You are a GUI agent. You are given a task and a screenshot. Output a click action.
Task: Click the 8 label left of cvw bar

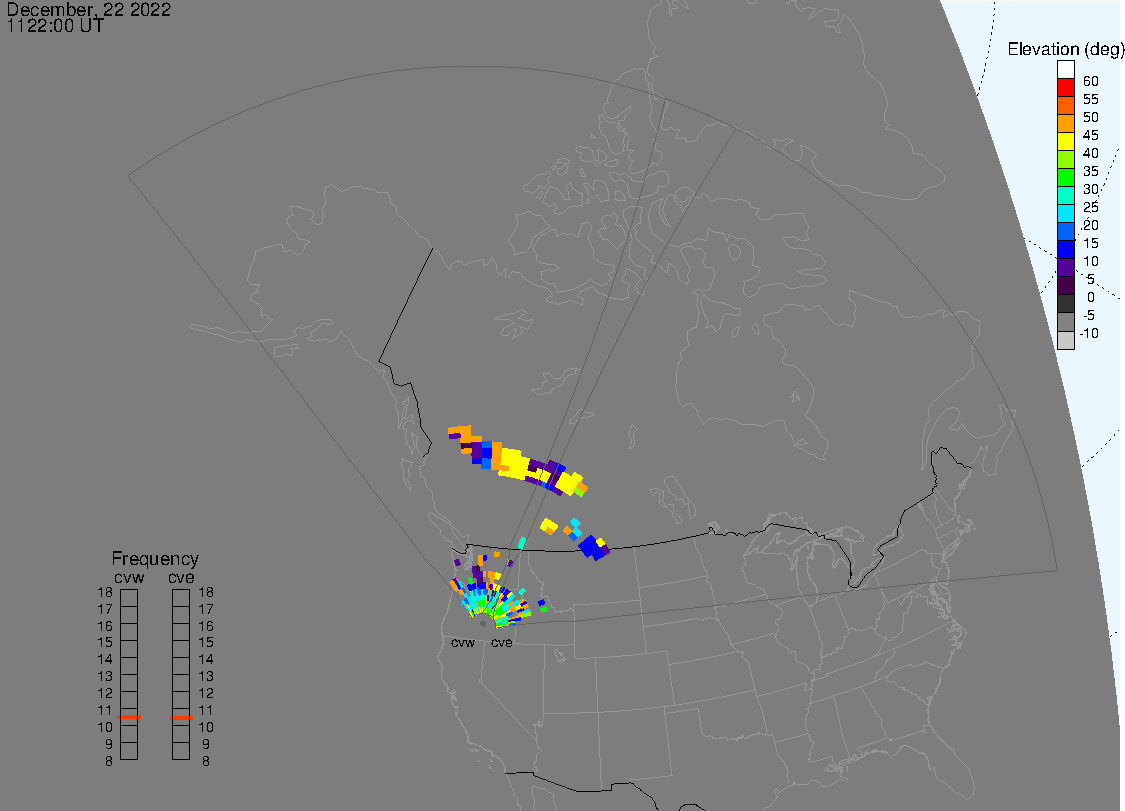tap(108, 761)
